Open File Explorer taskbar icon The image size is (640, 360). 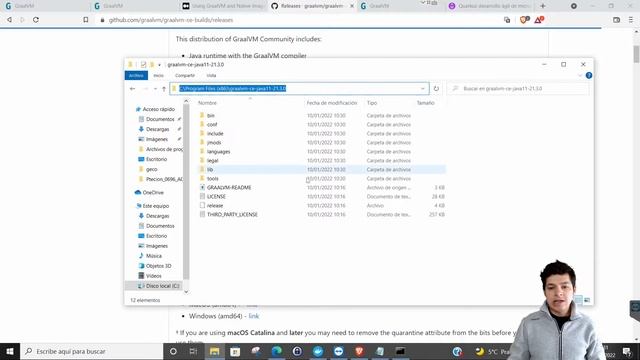click(214, 351)
